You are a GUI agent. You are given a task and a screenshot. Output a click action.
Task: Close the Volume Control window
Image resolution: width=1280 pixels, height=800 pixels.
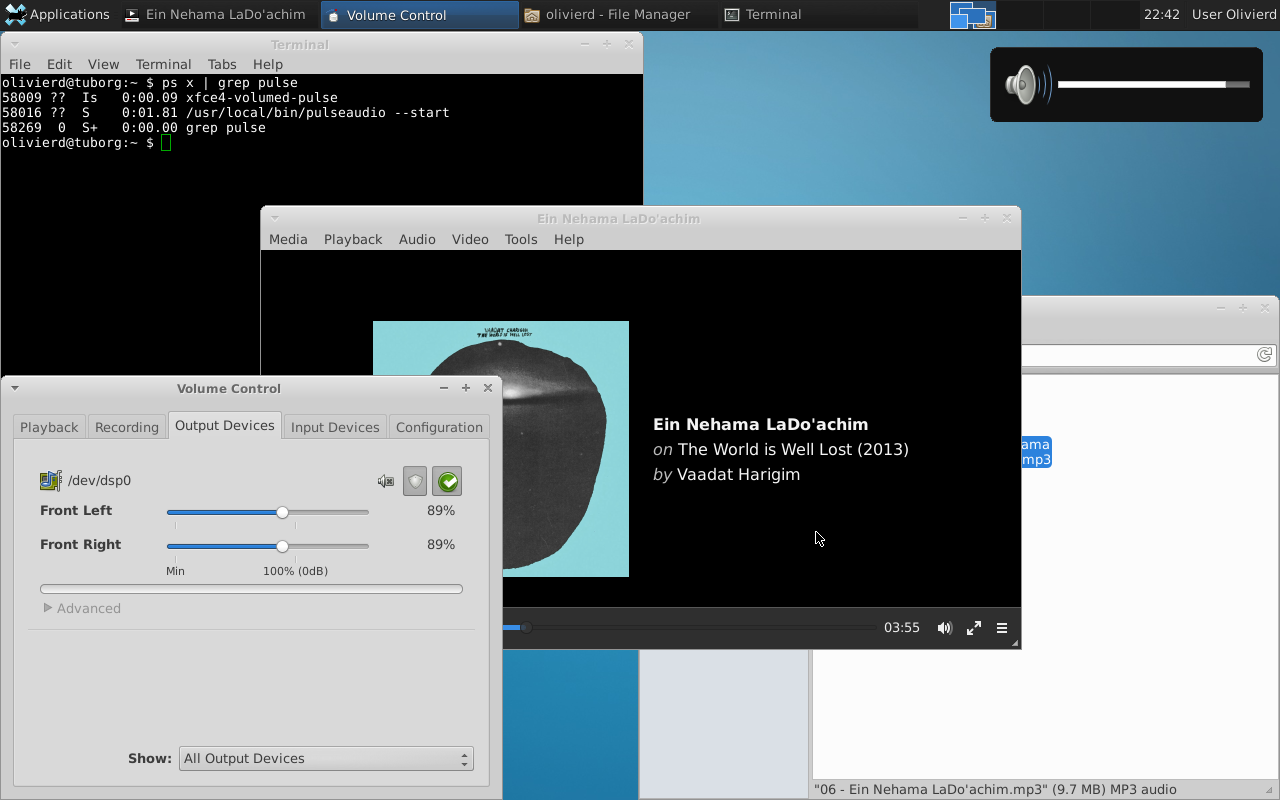[488, 388]
